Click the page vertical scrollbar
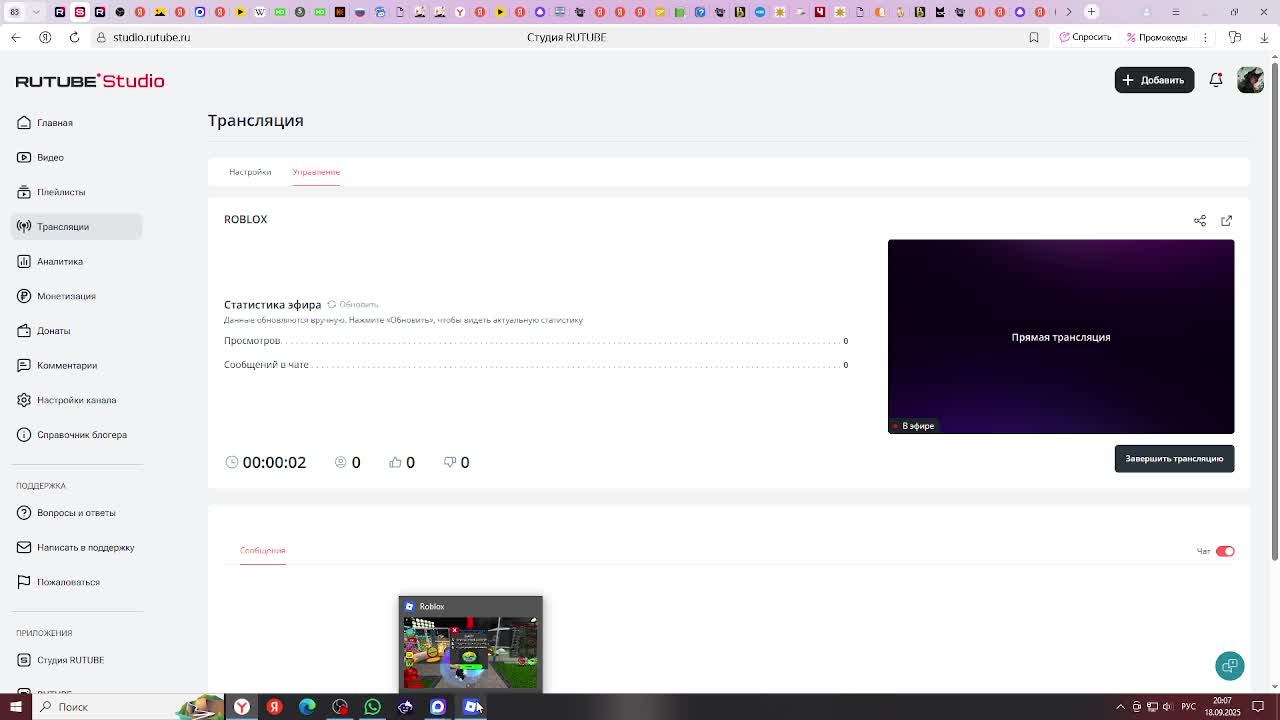The width and height of the screenshot is (1280, 720). tap(1274, 310)
